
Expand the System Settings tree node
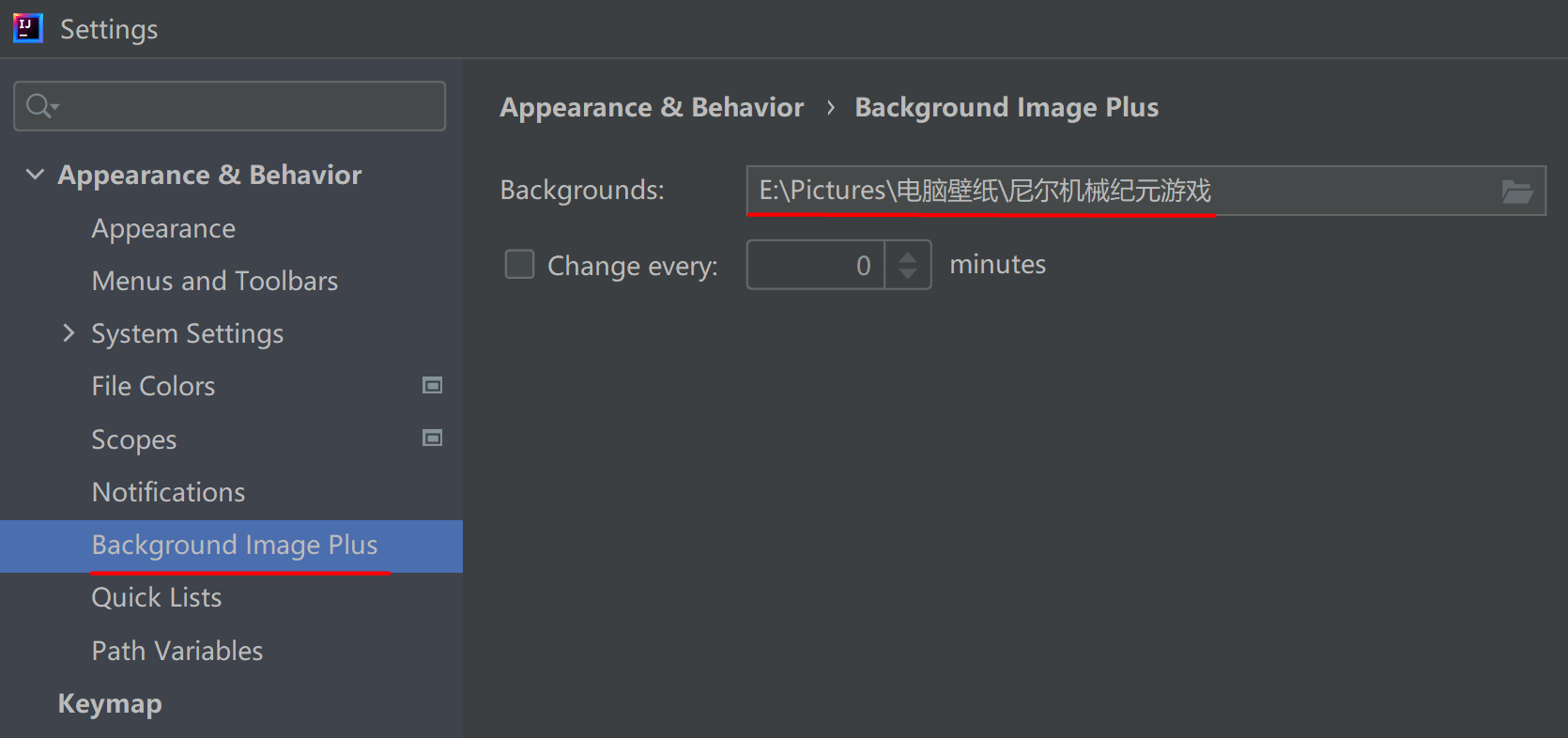(x=68, y=332)
